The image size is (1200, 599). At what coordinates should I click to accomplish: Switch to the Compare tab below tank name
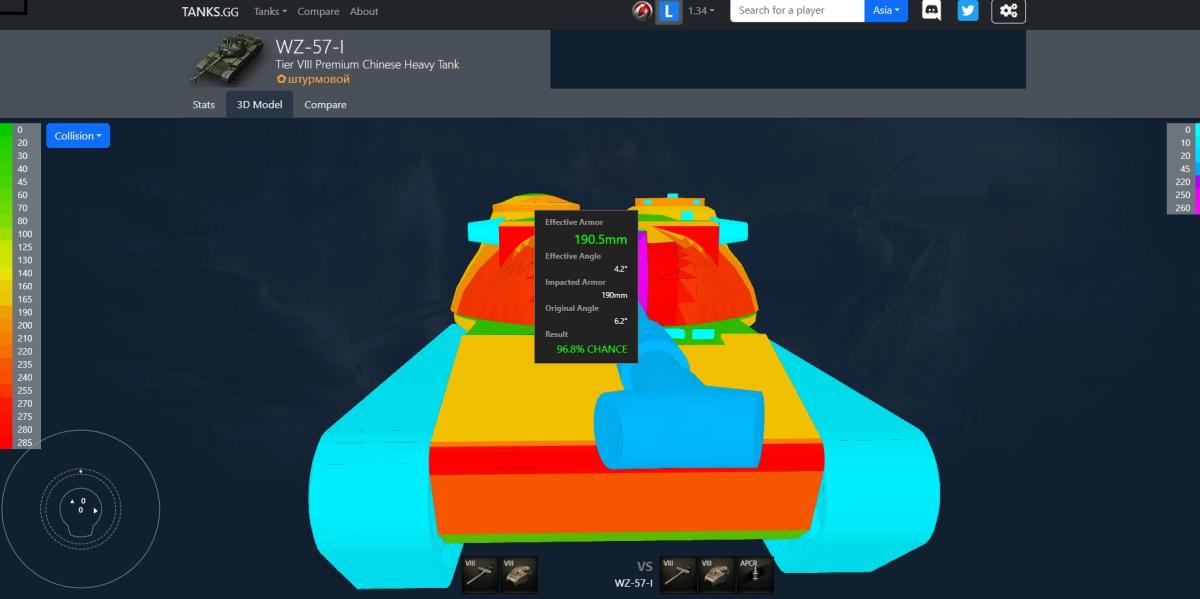[x=325, y=104]
